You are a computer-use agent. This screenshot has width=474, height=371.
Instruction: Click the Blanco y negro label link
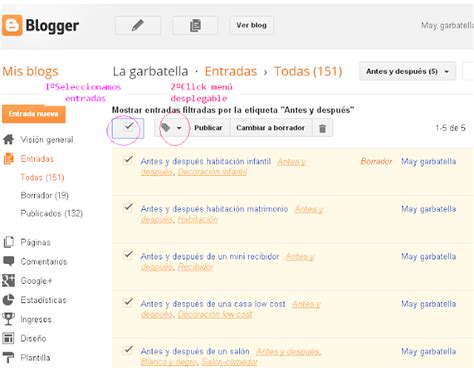(169, 362)
